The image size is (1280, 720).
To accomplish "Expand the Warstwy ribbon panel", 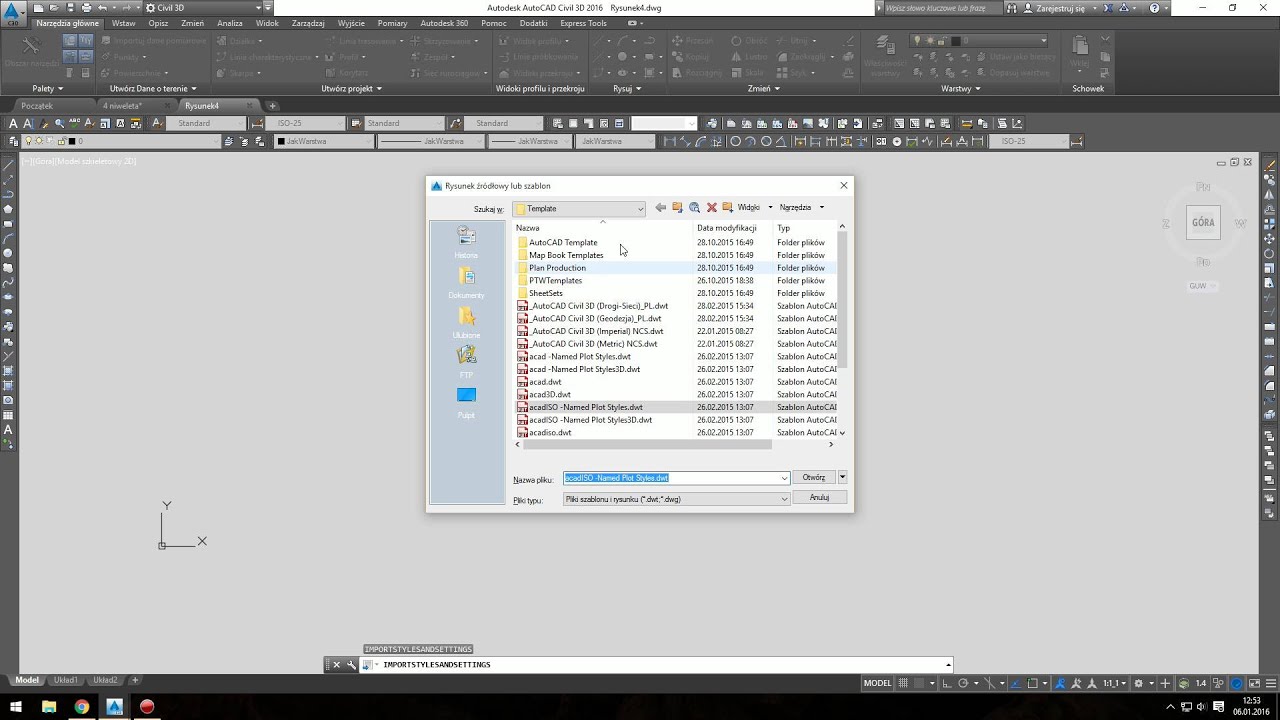I will [x=961, y=88].
